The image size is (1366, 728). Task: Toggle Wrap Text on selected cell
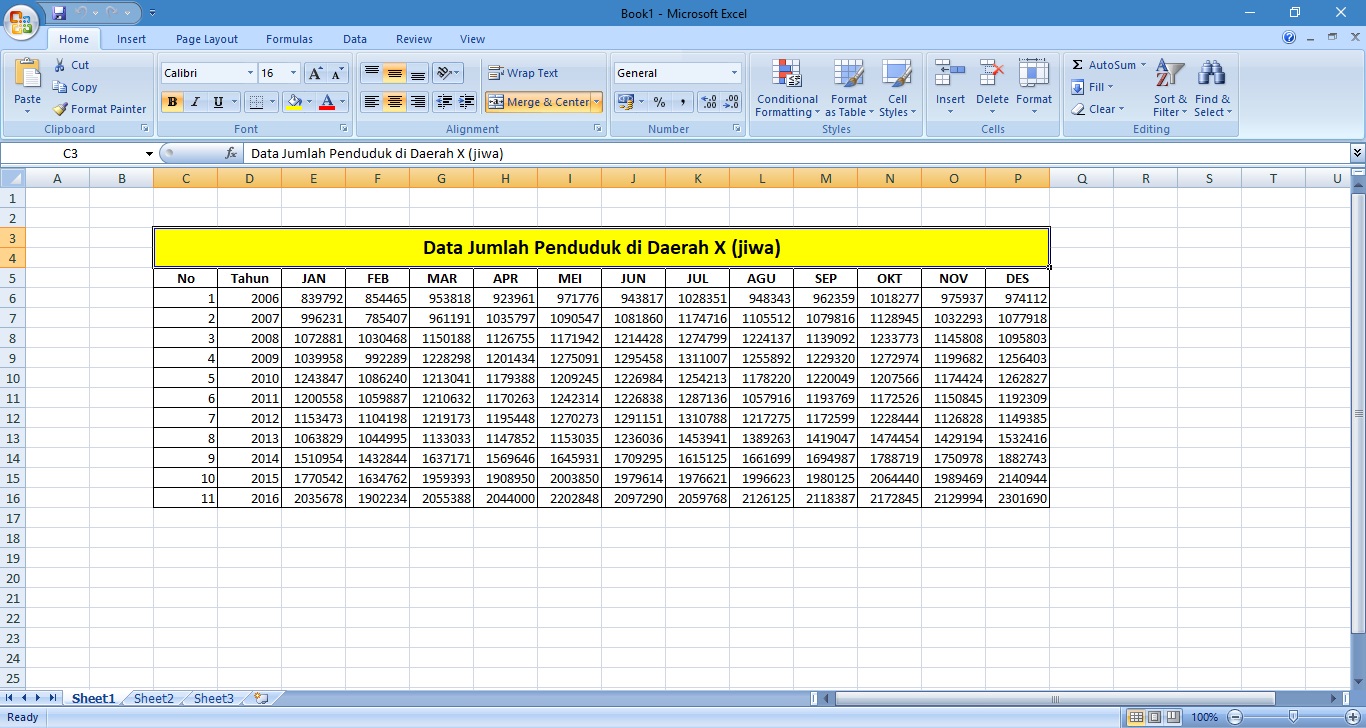coord(523,73)
